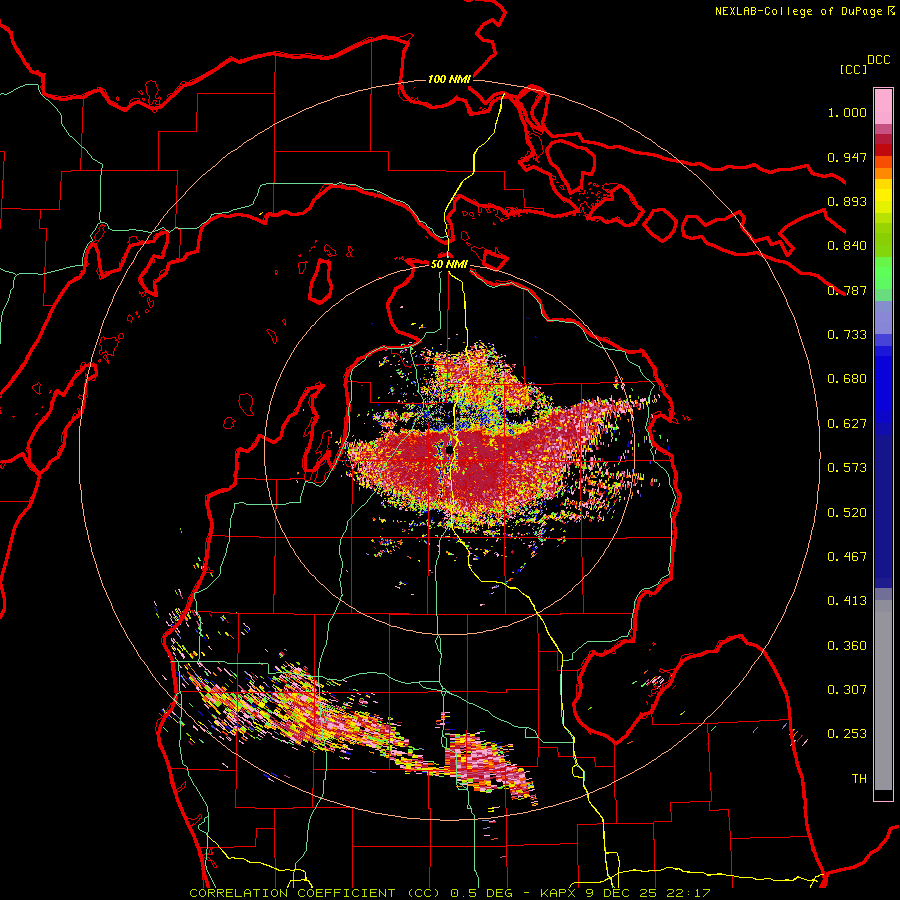This screenshot has height=900, width=900.
Task: Click the 0.467 scale value
Action: 847,557
